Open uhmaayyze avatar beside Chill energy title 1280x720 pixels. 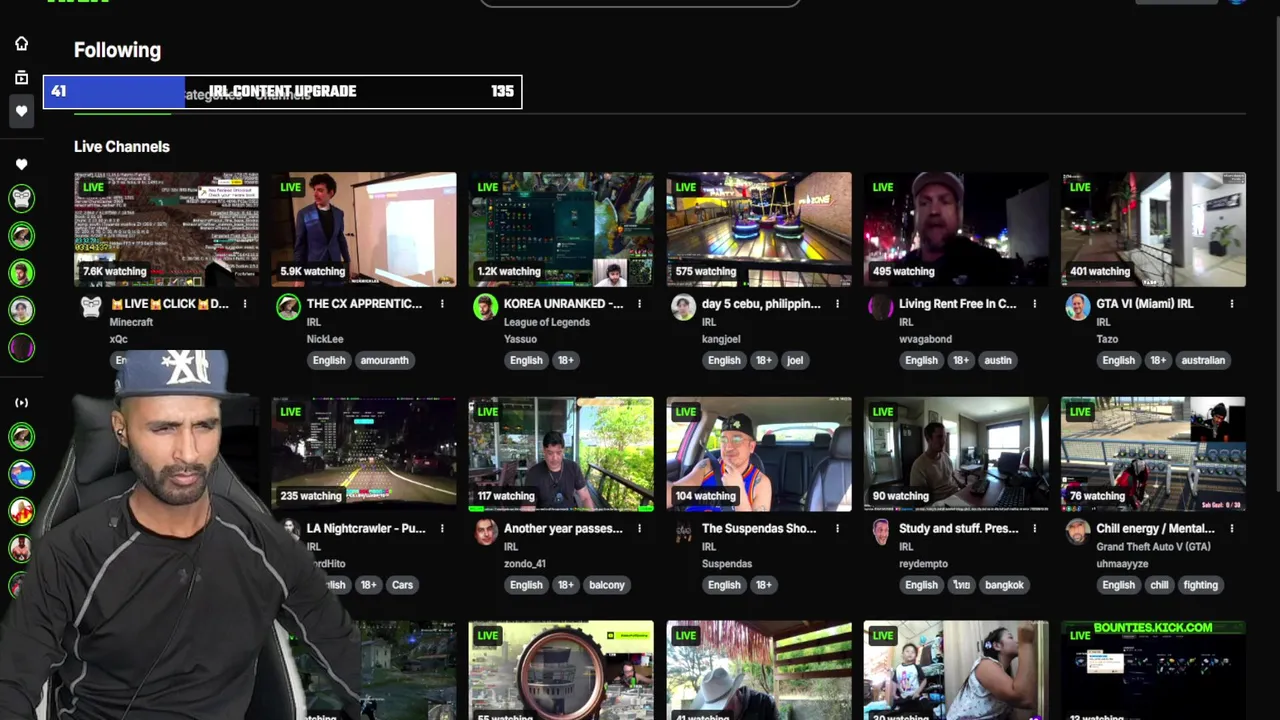[x=1077, y=532]
